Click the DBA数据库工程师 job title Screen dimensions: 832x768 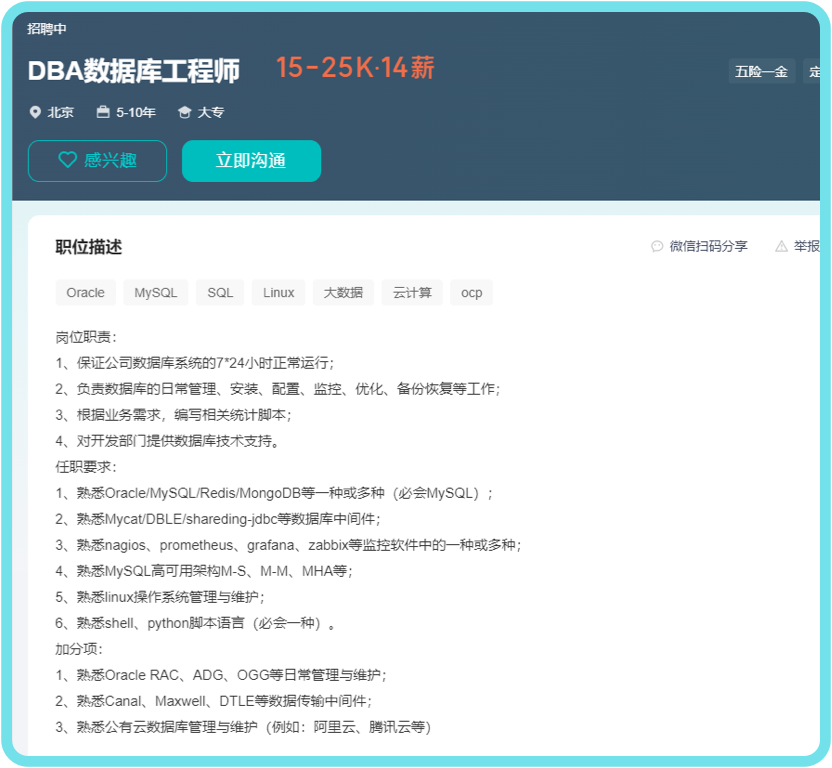(x=133, y=71)
